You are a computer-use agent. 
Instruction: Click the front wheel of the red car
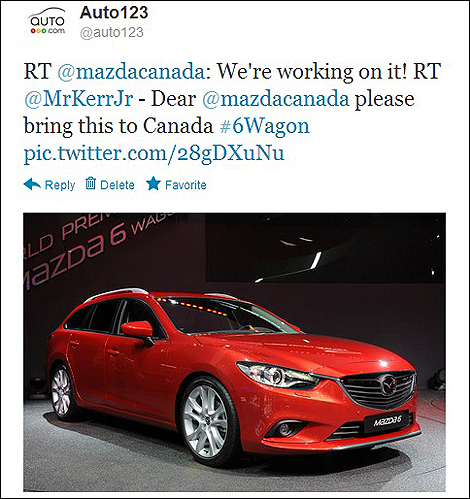point(207,421)
